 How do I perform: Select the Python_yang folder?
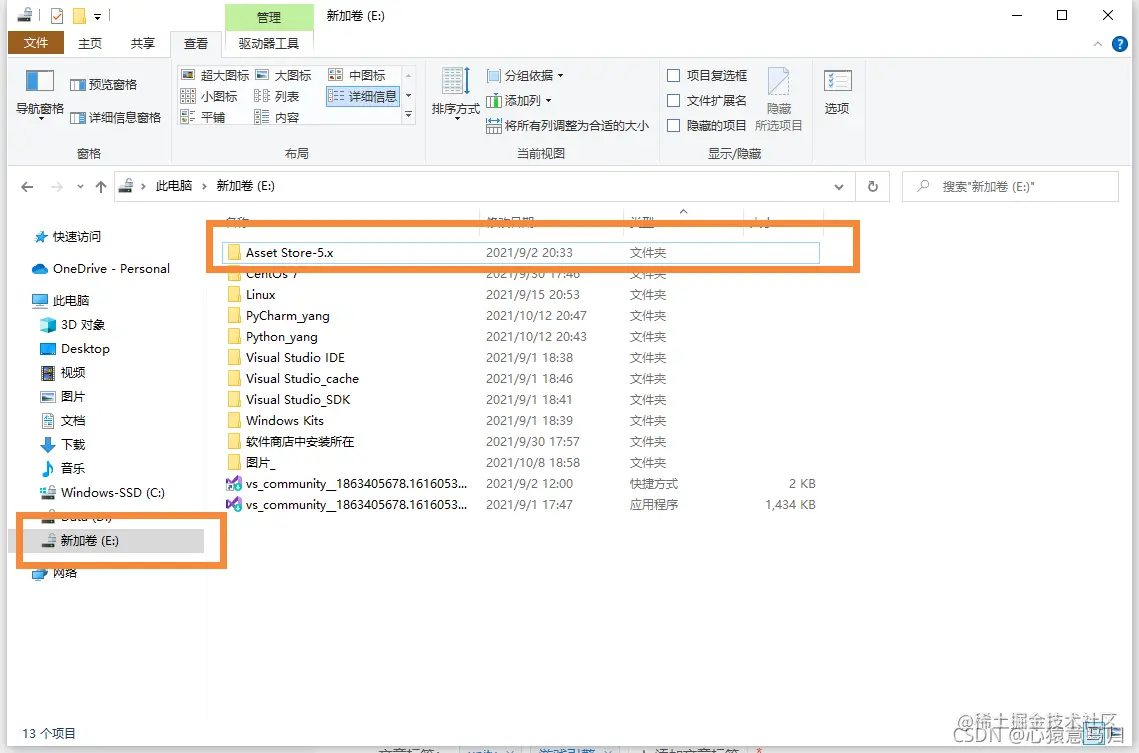[521, 337]
